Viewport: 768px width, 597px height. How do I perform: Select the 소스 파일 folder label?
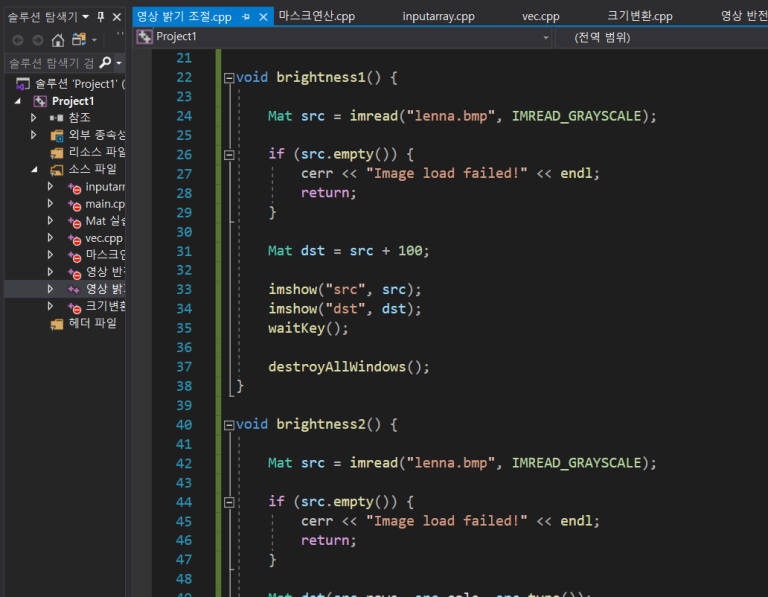coord(92,169)
